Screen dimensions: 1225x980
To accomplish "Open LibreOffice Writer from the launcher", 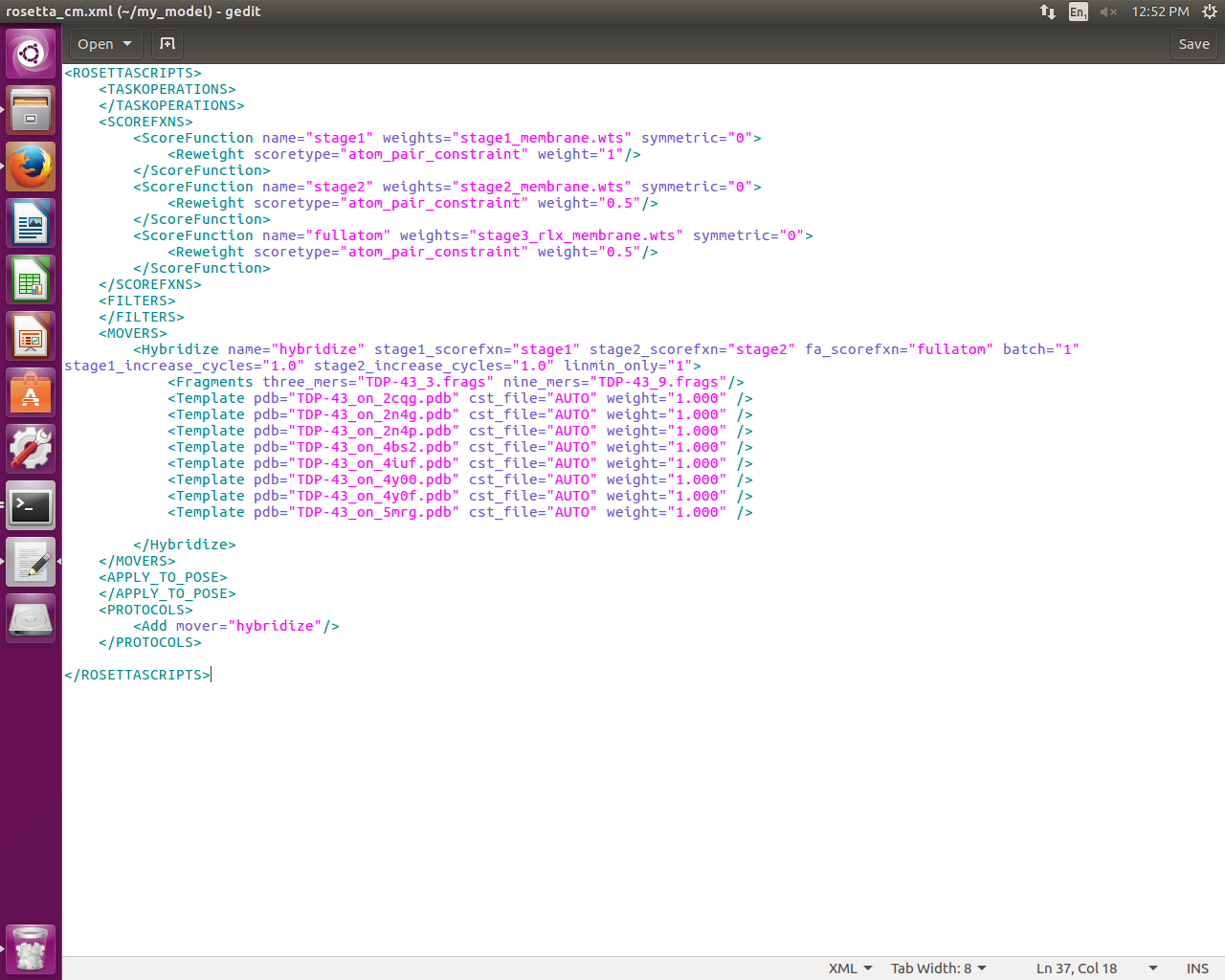I will pyautogui.click(x=31, y=224).
